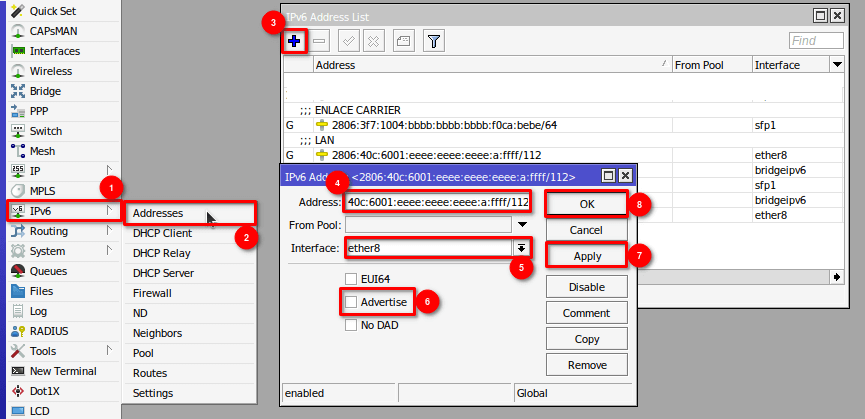Viewport: 865px width, 419px height.
Task: Click the Address input field
Action: point(438,203)
